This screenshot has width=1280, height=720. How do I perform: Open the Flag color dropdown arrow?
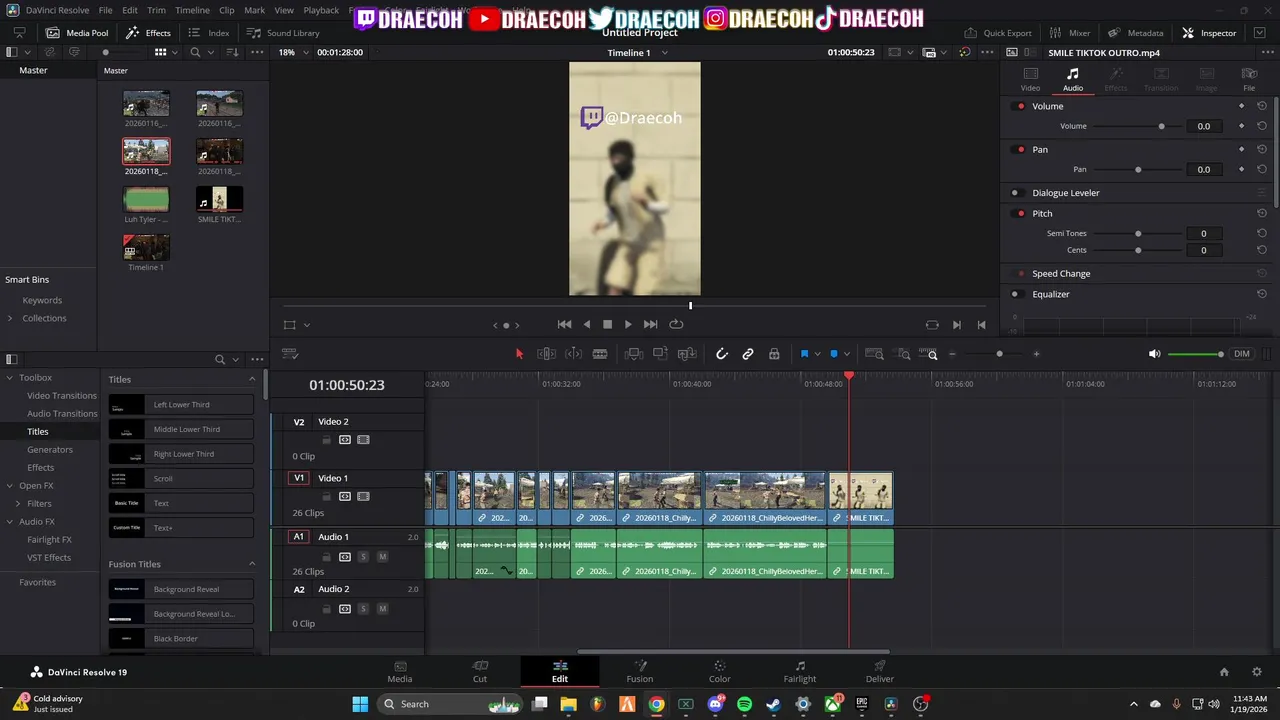[817, 354]
